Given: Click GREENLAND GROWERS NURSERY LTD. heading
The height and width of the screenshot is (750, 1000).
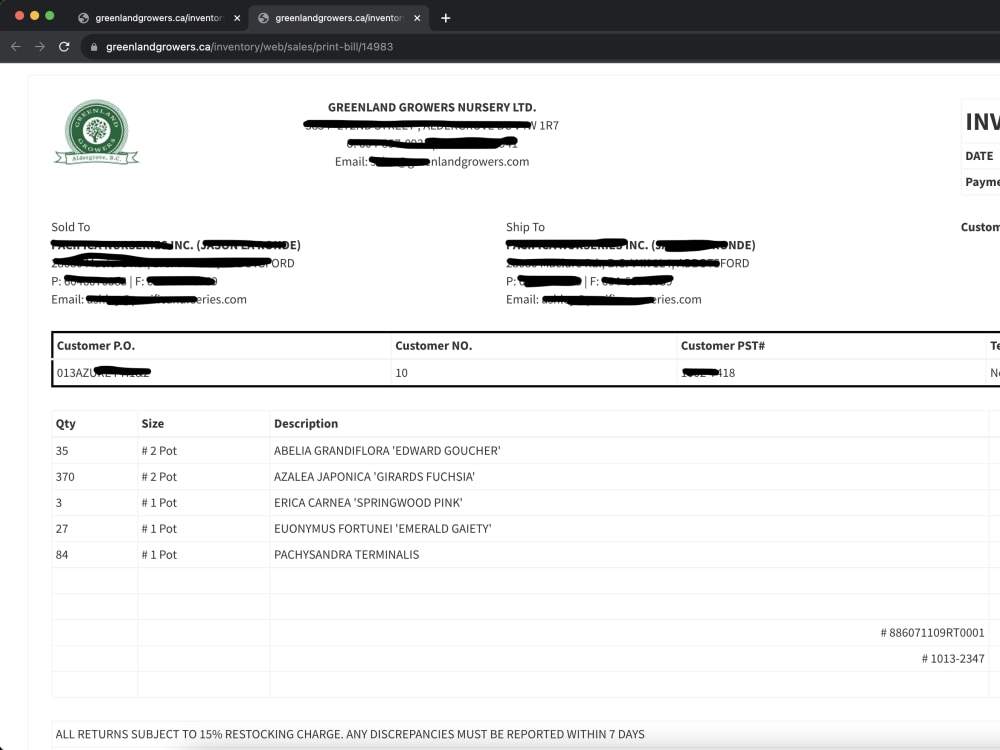Looking at the screenshot, I should pyautogui.click(x=432, y=107).
